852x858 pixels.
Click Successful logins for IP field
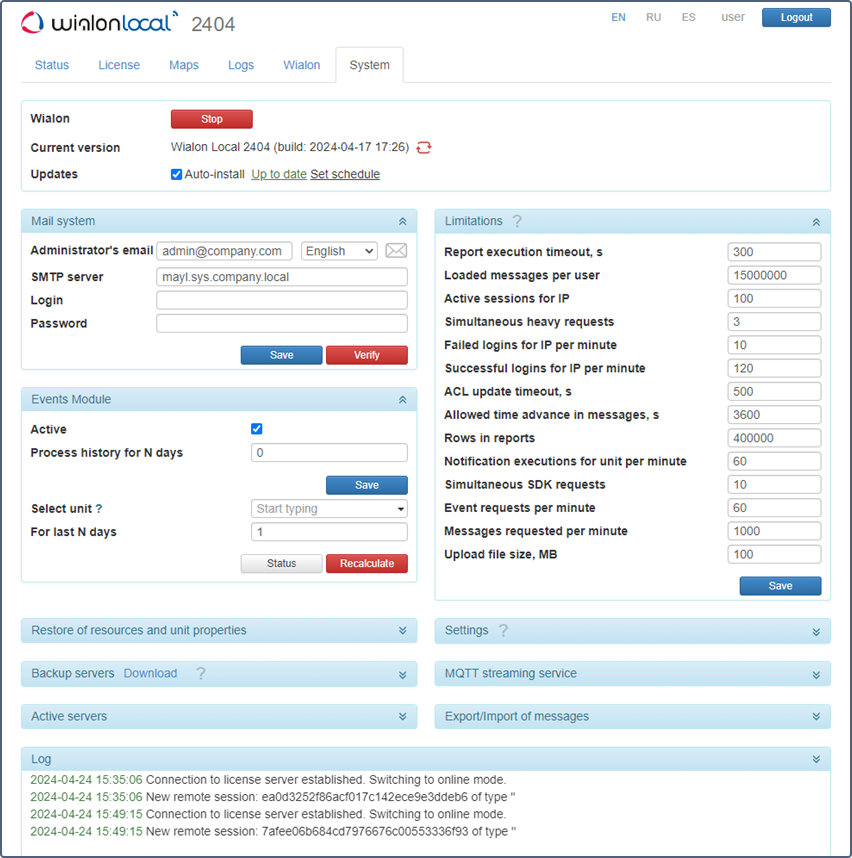(774, 368)
